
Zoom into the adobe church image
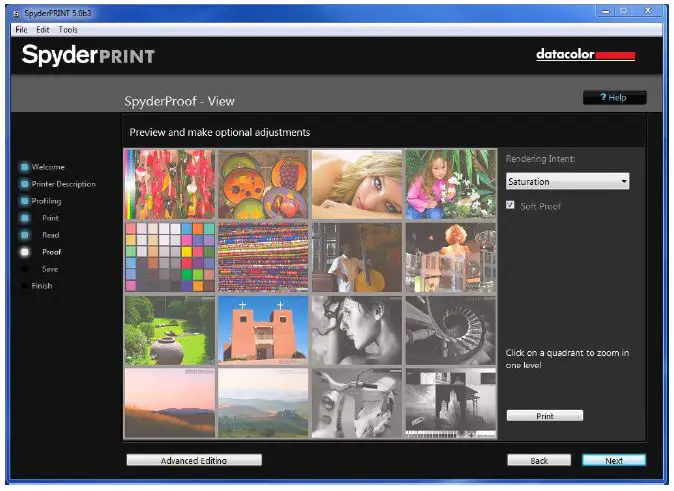tap(263, 330)
